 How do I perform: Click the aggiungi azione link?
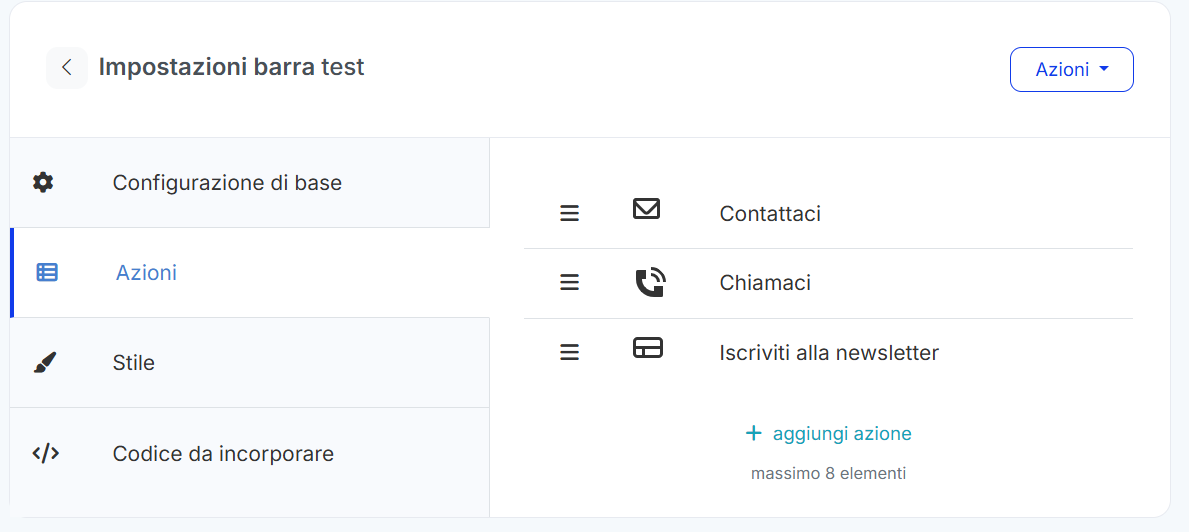coord(829,433)
